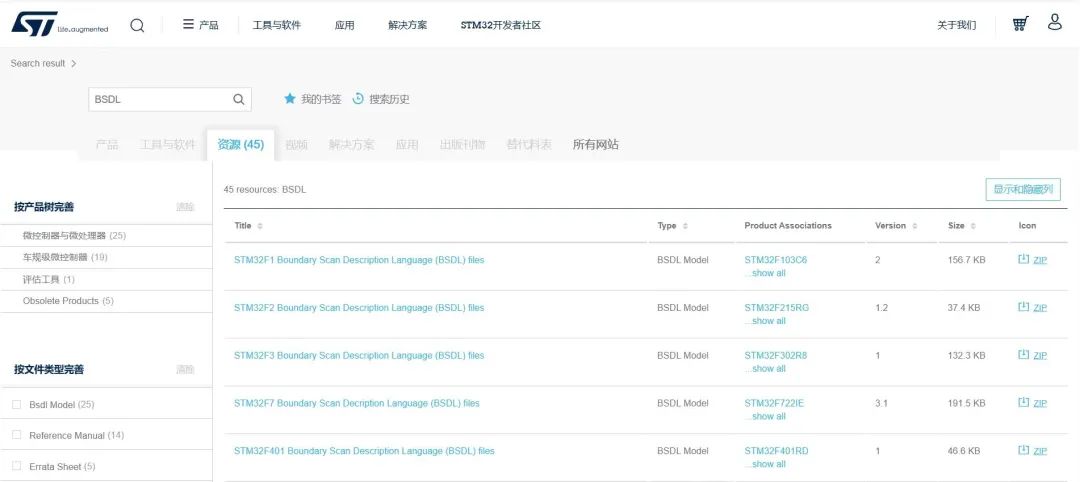Filter by Obsolete Products (5)
1080x482 pixels.
point(68,301)
